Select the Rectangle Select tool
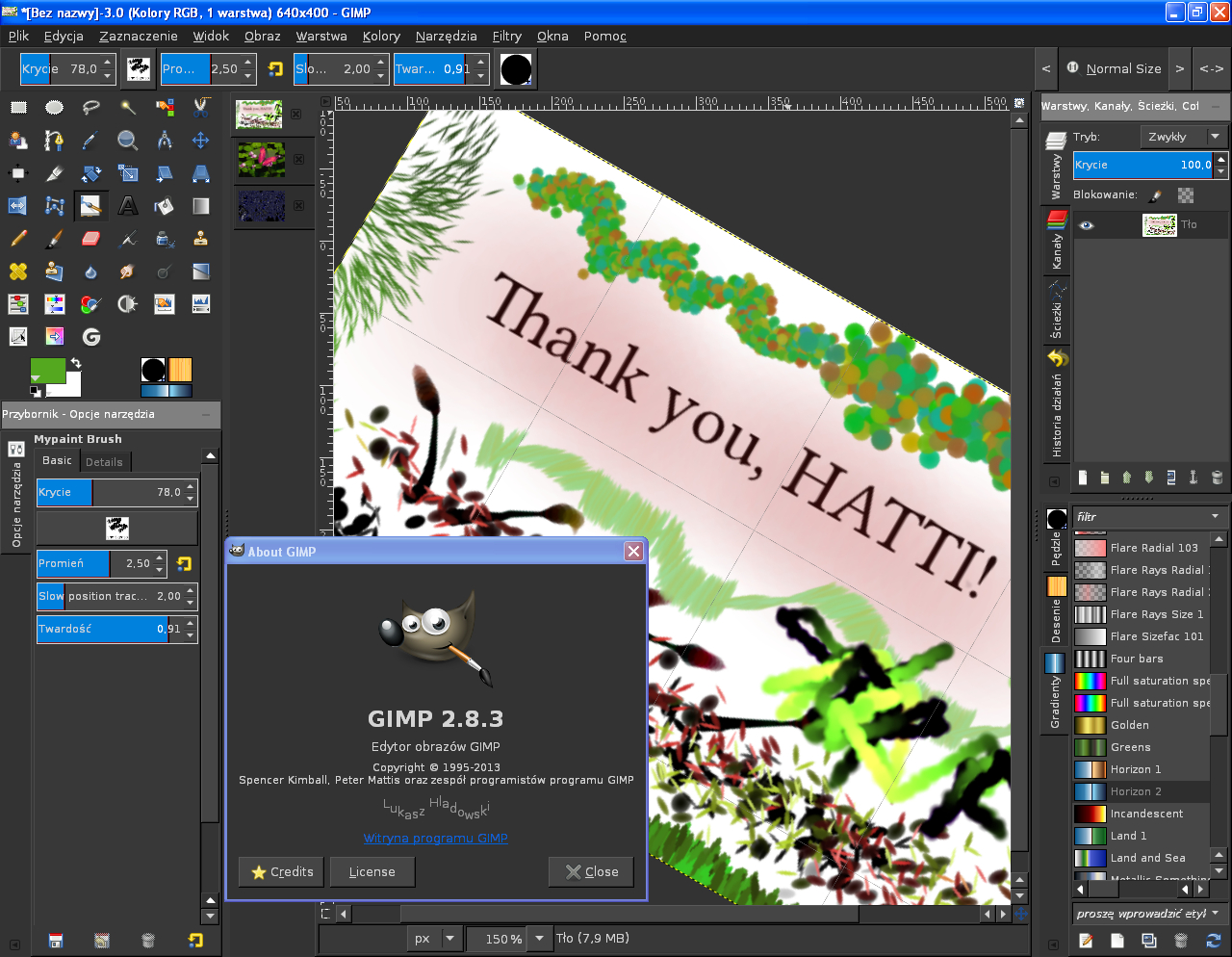The width and height of the screenshot is (1232, 957). coord(18,107)
